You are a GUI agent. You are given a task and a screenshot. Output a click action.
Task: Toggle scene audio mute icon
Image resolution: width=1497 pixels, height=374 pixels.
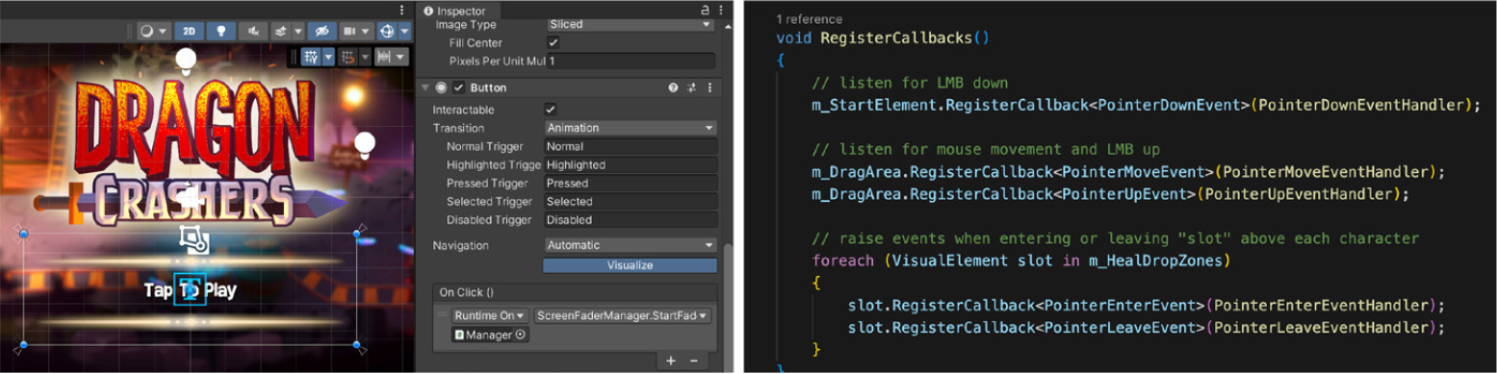click(254, 31)
